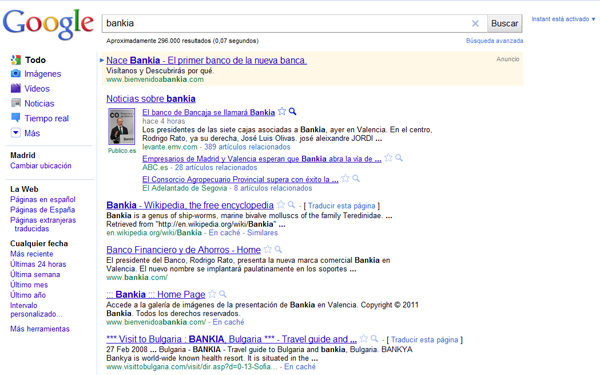Click the Buscar button
Viewport: 600px width, 375px height.
[x=504, y=23]
